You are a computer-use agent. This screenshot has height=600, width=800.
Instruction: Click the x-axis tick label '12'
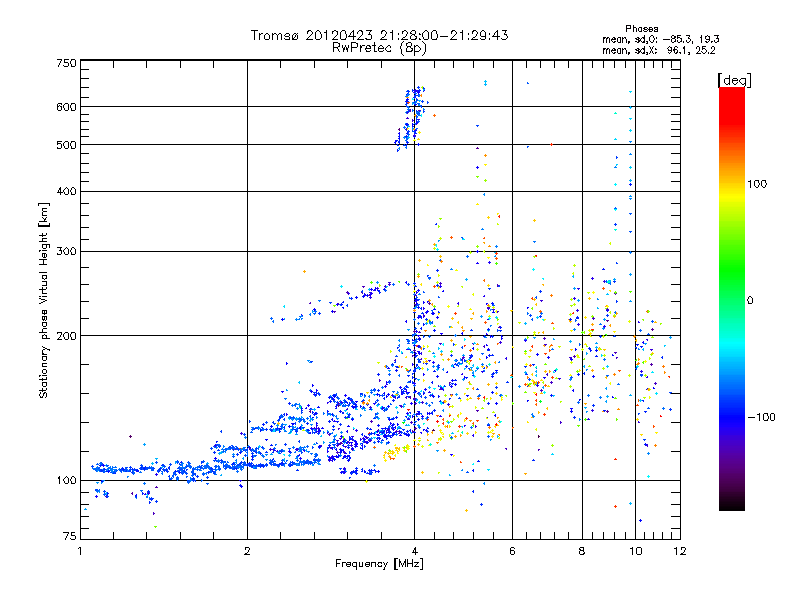[680, 551]
